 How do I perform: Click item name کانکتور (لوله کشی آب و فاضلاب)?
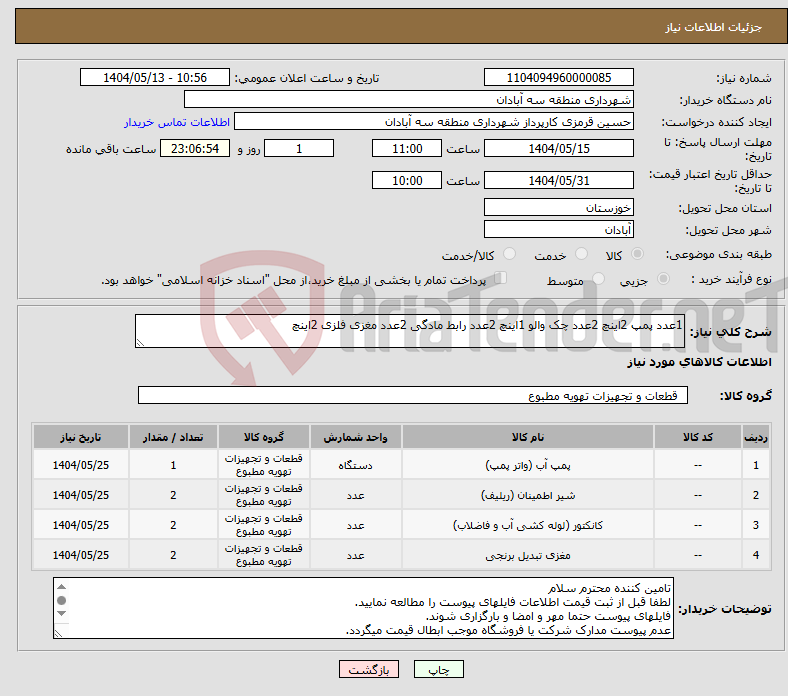pyautogui.click(x=528, y=525)
